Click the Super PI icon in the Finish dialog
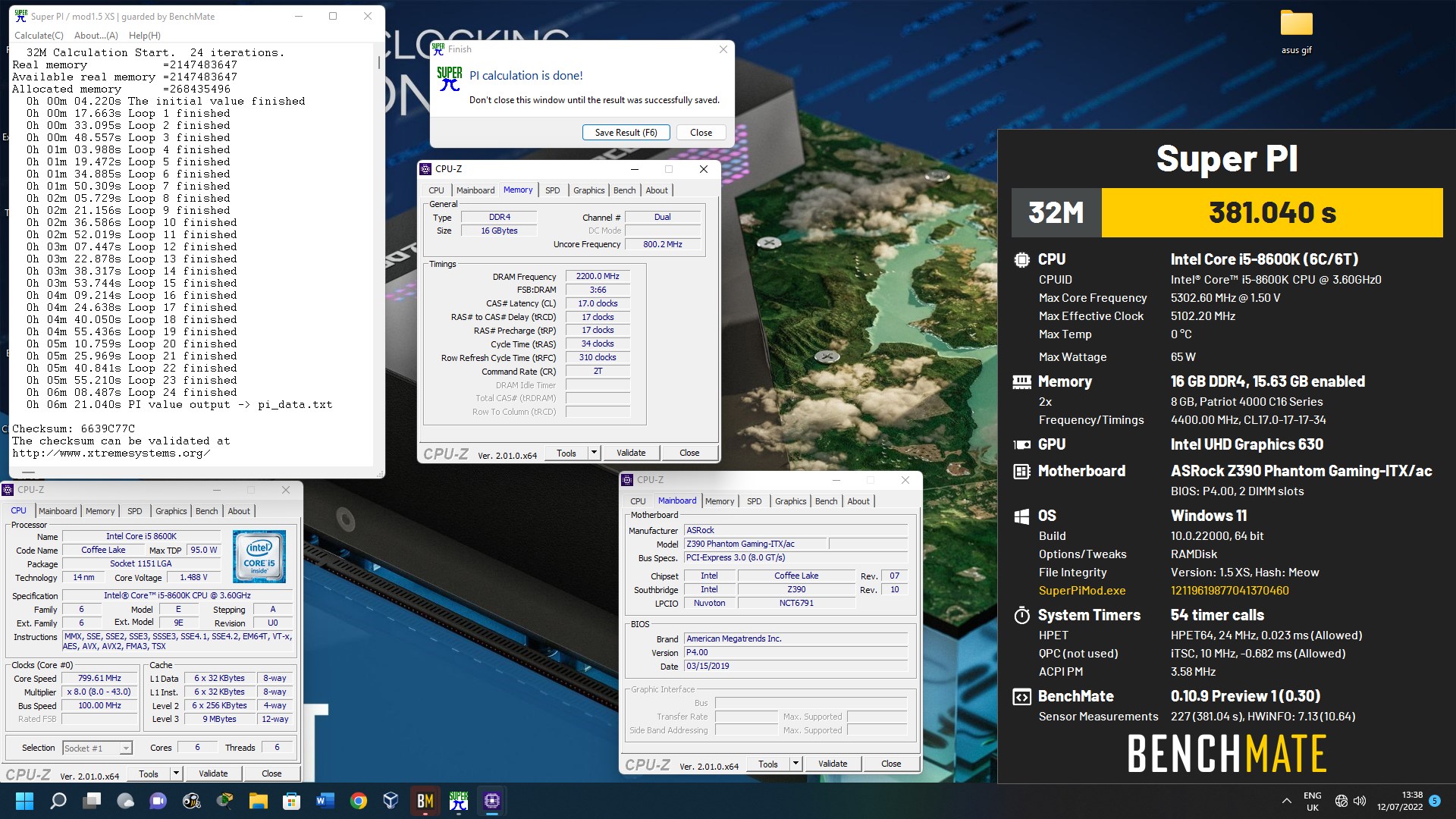 coord(450,78)
